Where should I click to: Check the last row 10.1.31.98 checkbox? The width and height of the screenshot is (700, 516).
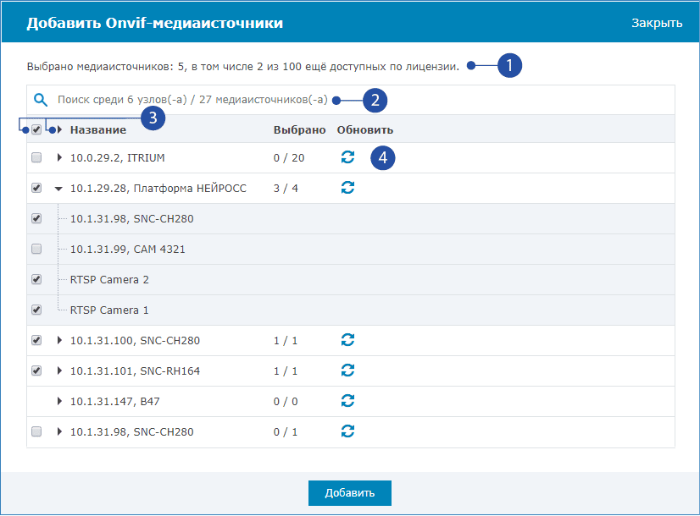pyautogui.click(x=37, y=432)
